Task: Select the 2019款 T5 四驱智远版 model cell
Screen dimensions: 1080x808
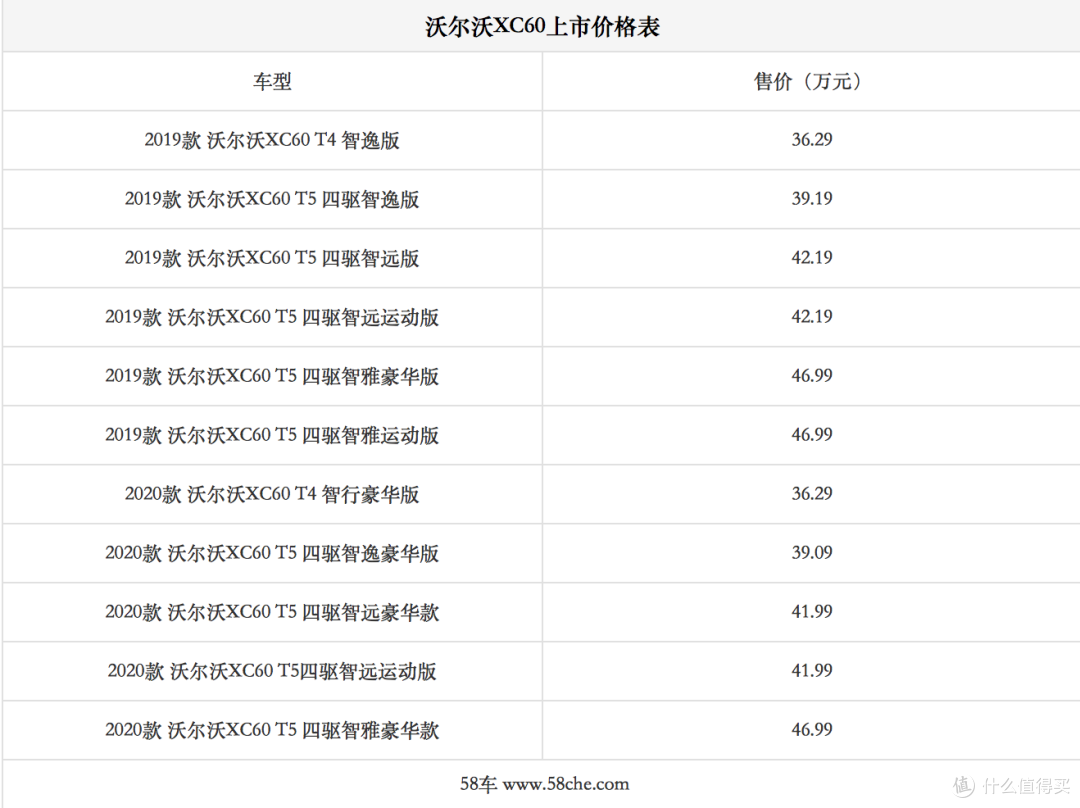Action: [272, 258]
